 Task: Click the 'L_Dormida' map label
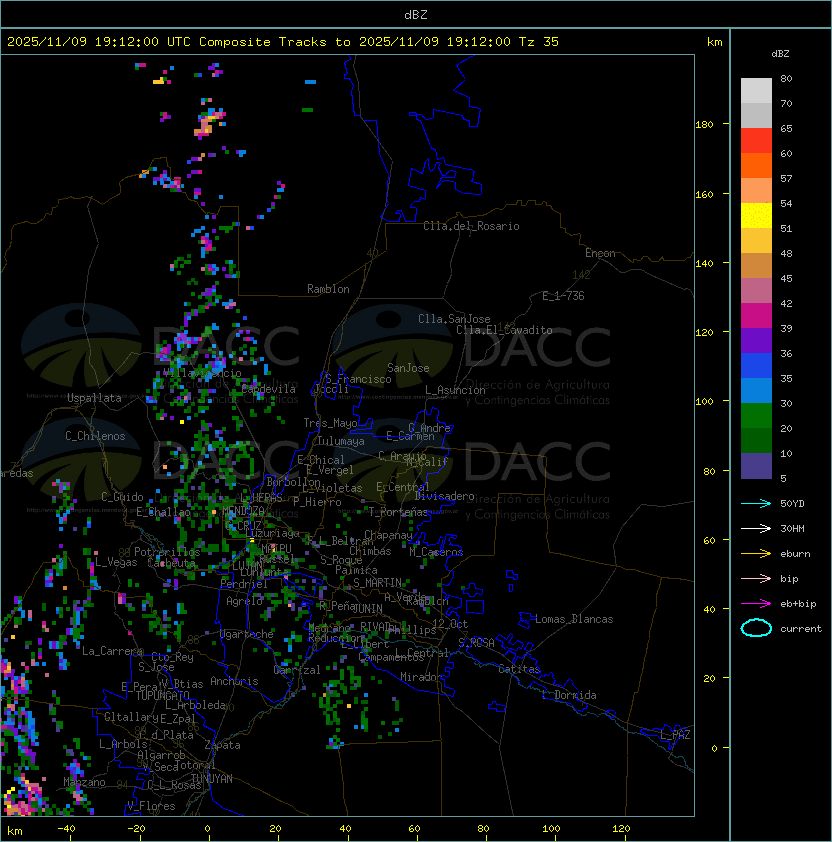point(569,695)
